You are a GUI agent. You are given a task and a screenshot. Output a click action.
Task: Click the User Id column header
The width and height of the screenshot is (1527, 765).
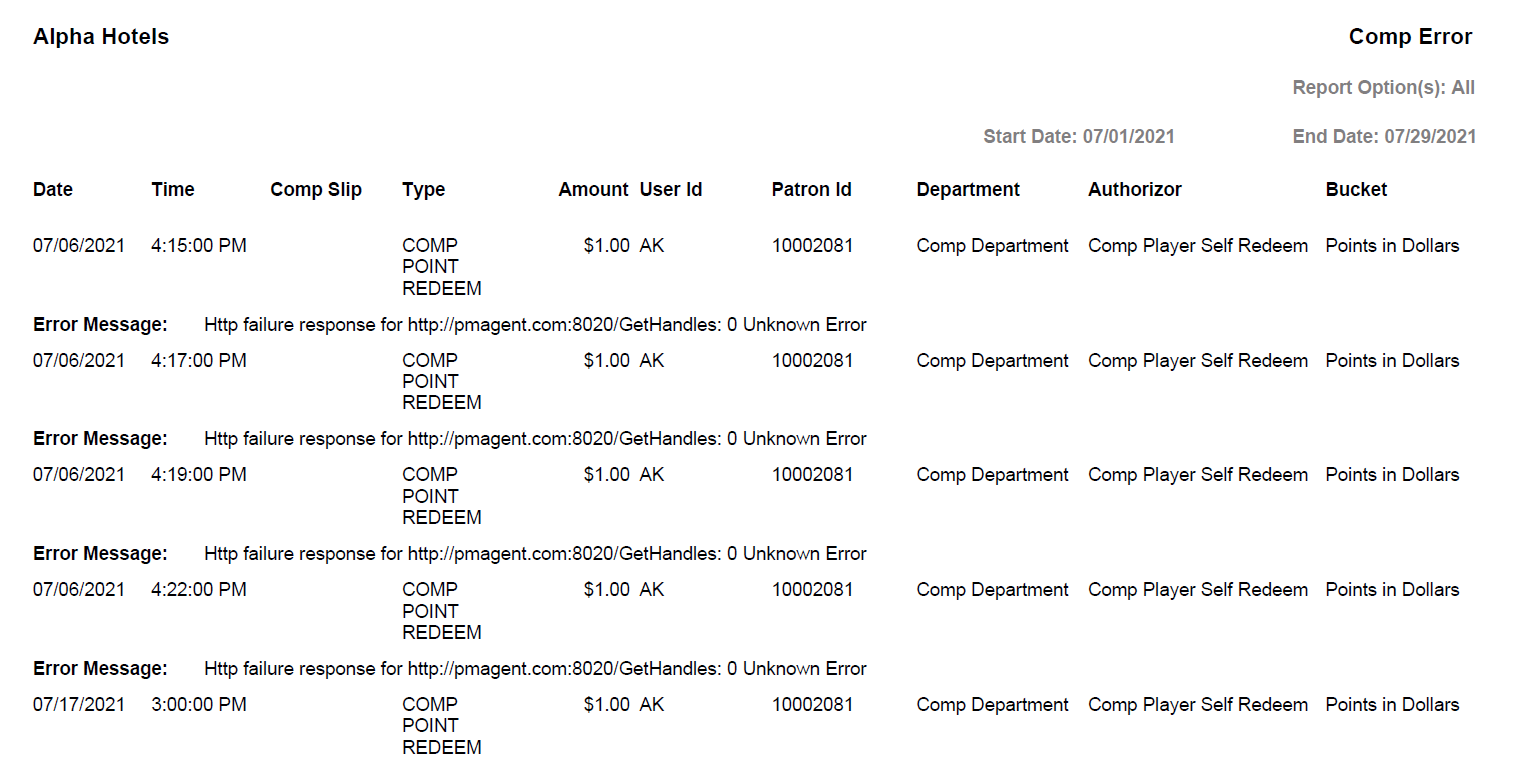(671, 190)
